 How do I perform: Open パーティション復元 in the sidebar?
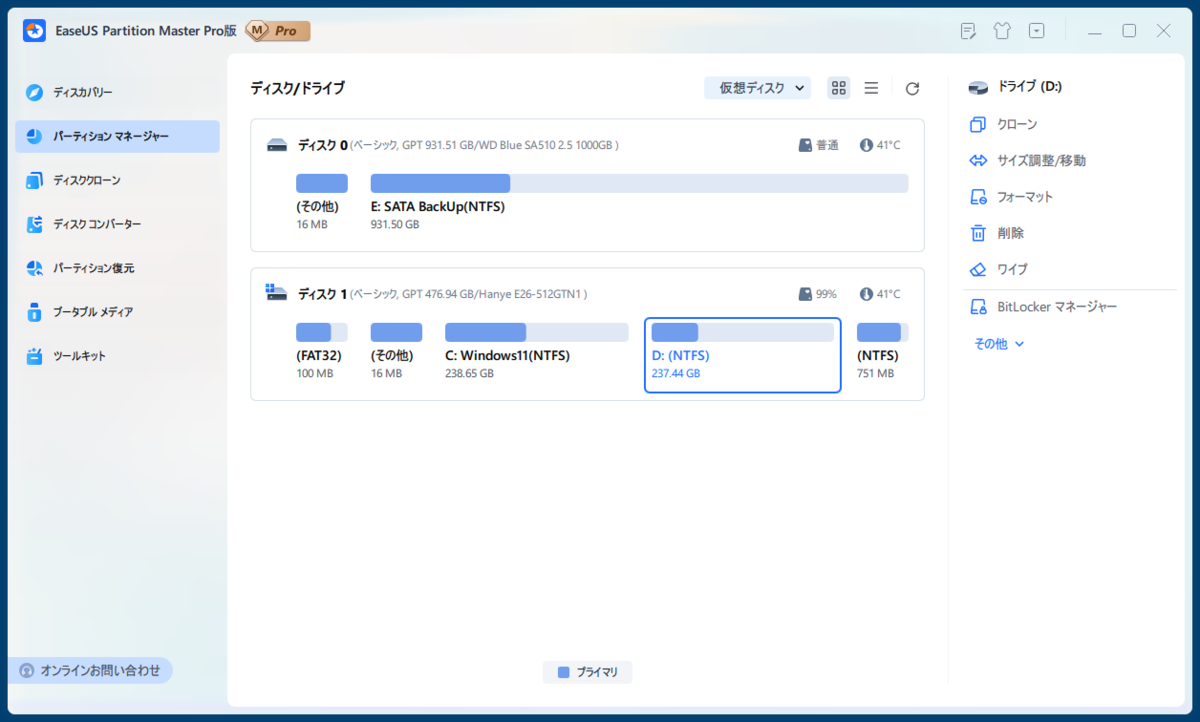coord(117,268)
